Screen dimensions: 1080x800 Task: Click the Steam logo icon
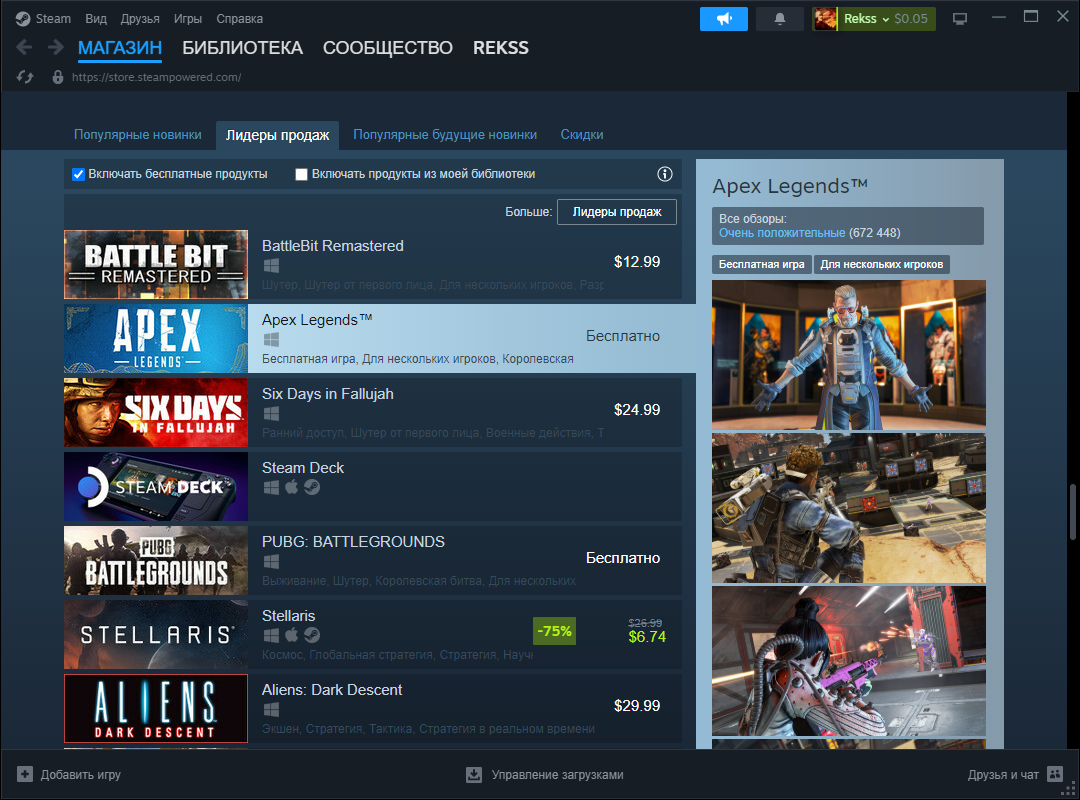coord(22,17)
